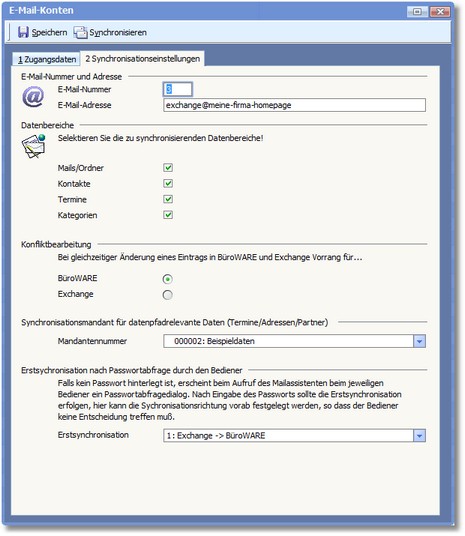Click the Speichern button label
465x536 pixels.
pyautogui.click(x=49, y=32)
